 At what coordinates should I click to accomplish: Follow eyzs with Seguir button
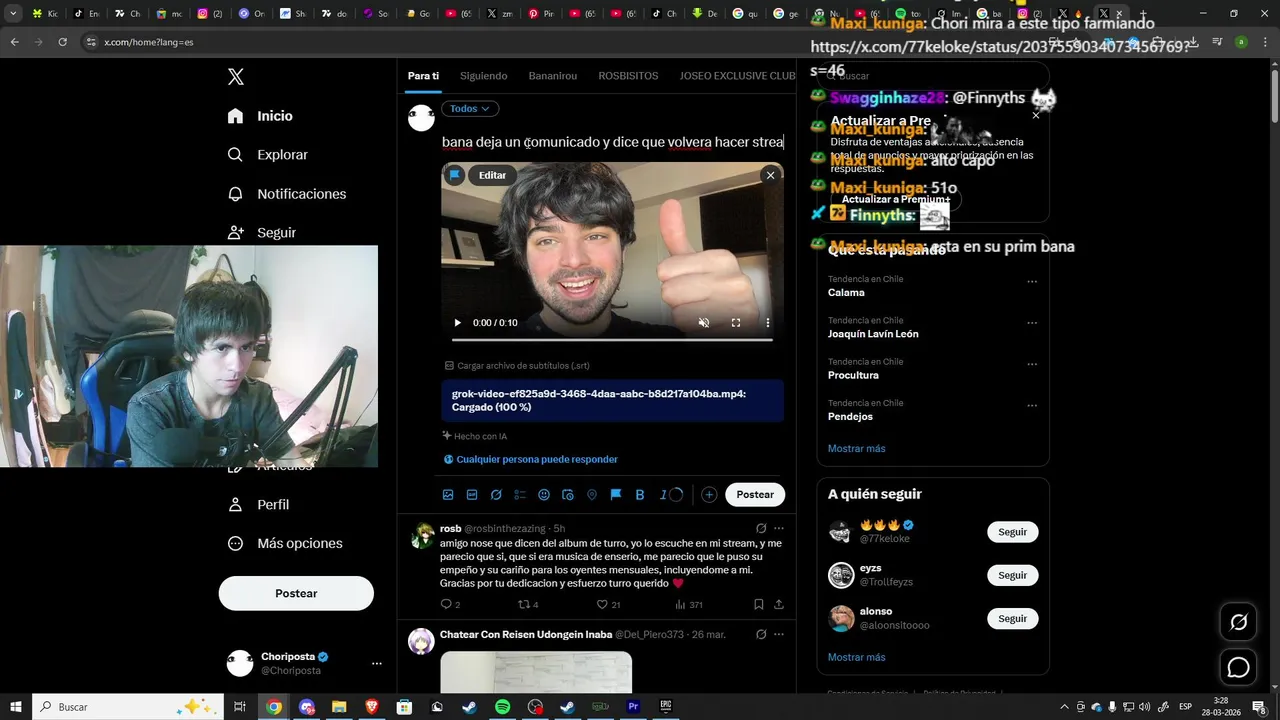[1013, 575]
